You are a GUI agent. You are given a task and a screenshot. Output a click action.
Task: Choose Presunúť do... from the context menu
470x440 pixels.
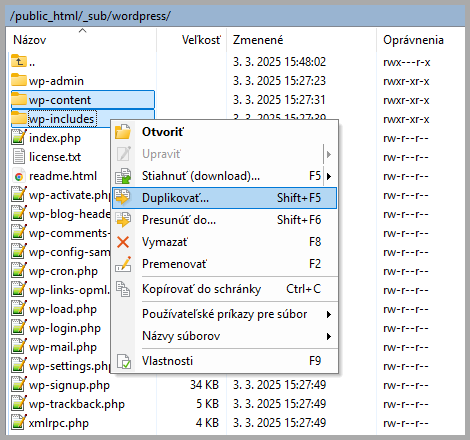point(225,220)
